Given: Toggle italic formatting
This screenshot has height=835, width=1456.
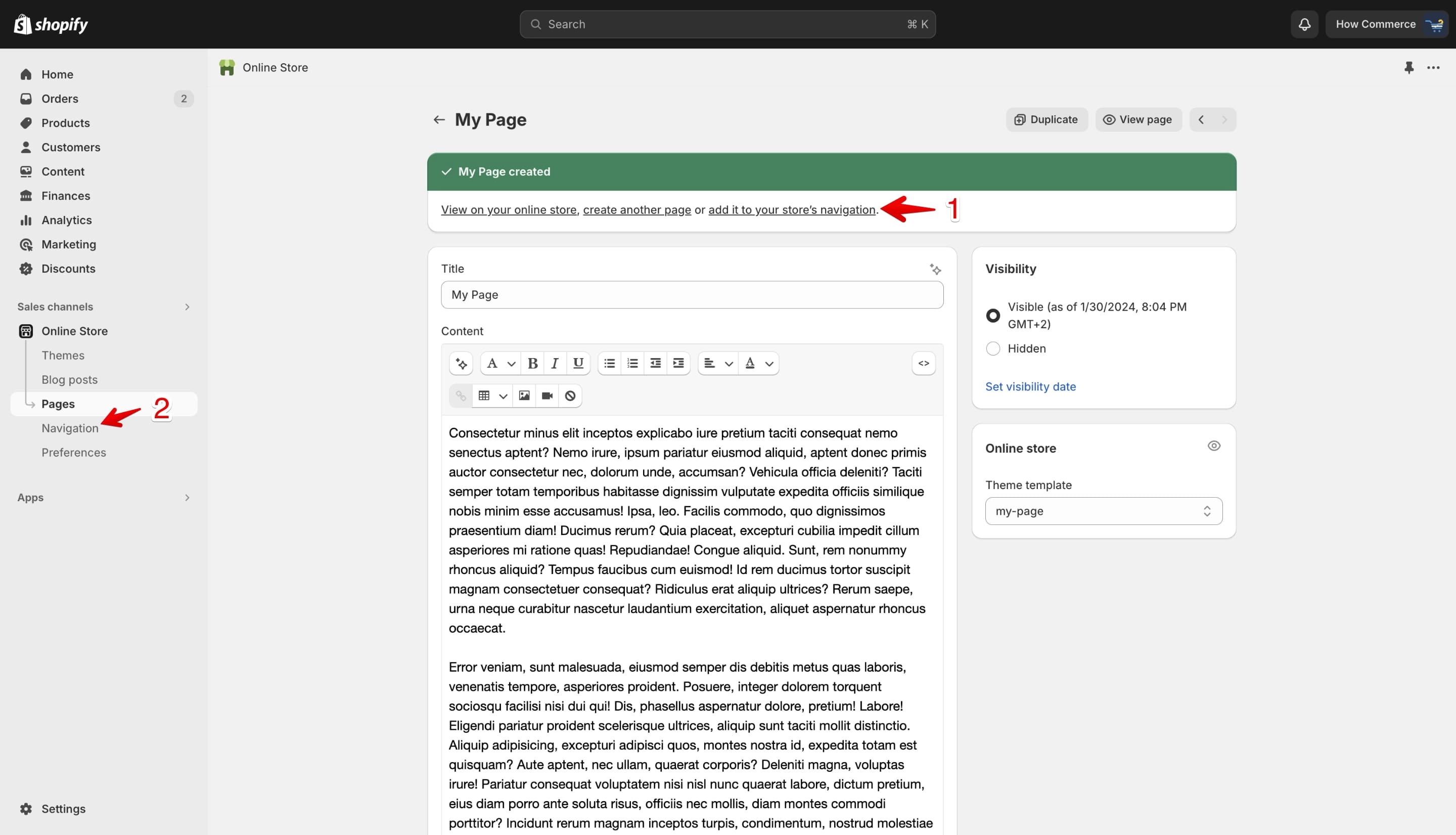Looking at the screenshot, I should click(555, 363).
